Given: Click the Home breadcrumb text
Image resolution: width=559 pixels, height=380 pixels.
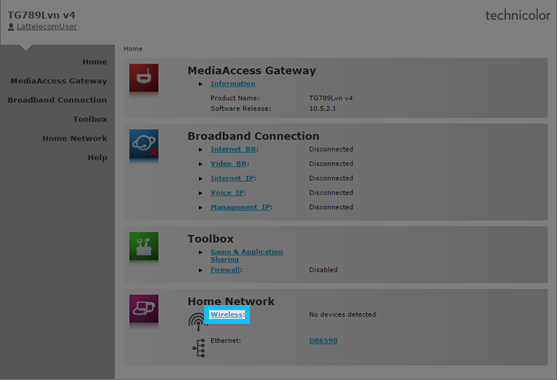Looking at the screenshot, I should pos(133,49).
